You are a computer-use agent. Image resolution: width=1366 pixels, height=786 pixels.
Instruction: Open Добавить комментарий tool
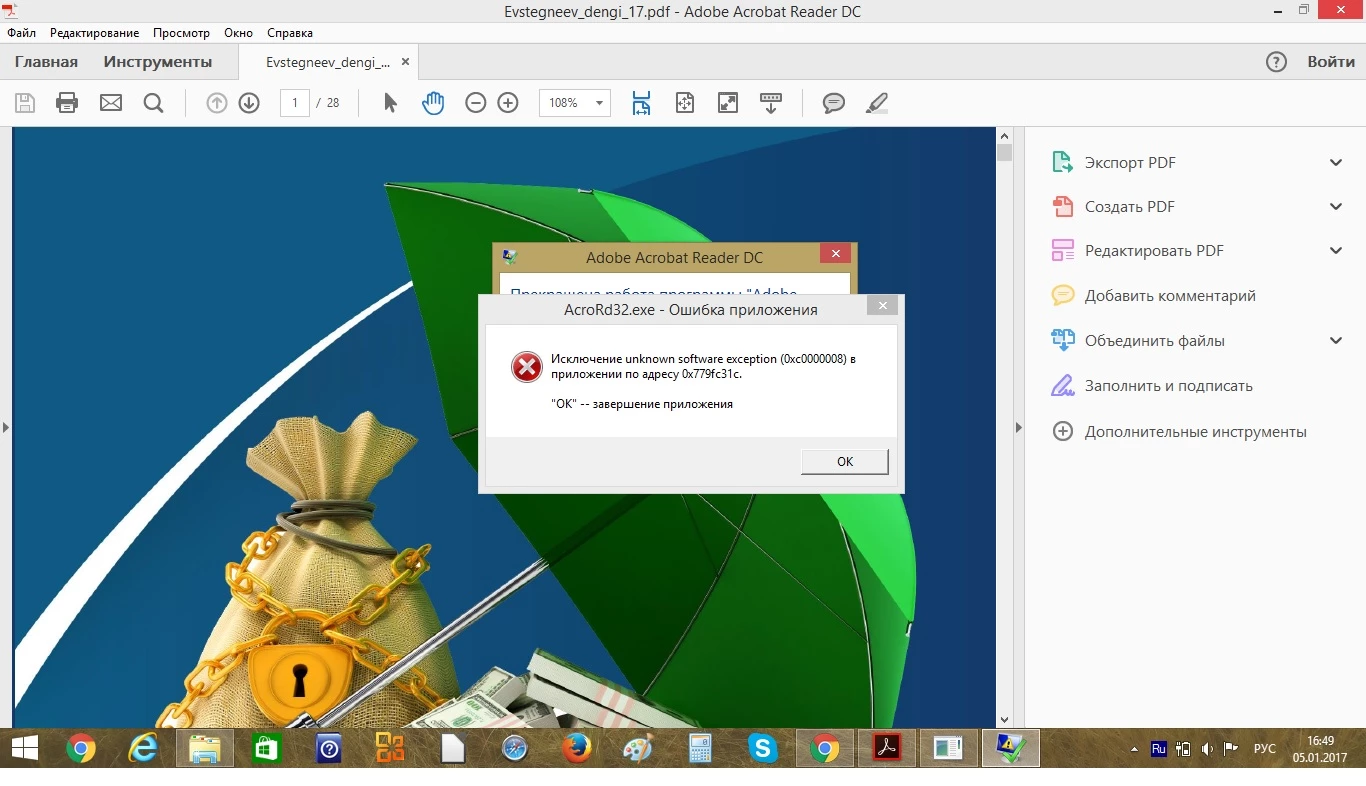coord(1170,296)
